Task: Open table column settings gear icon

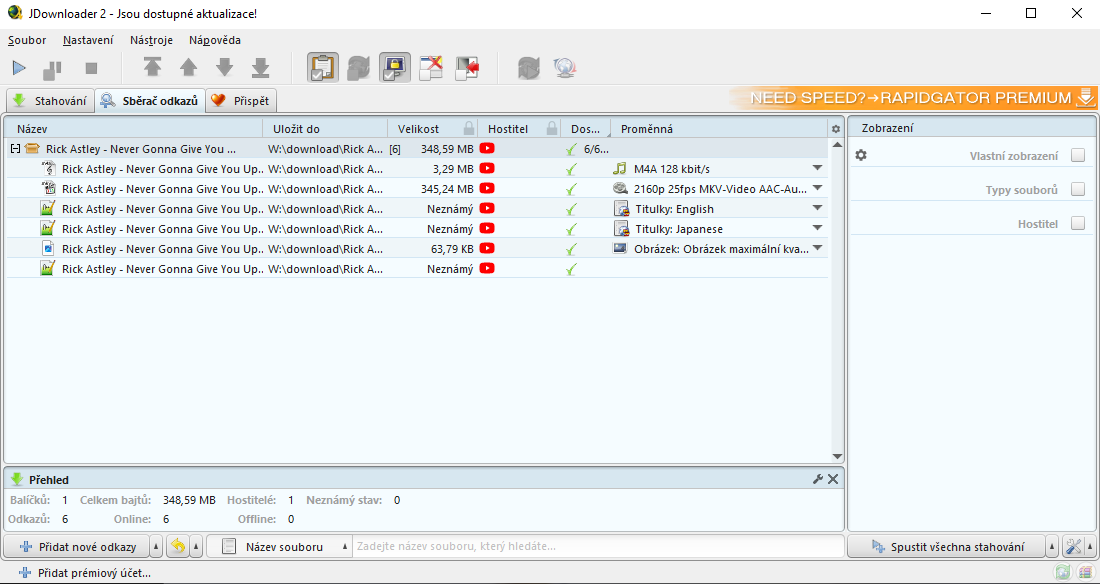Action: pos(836,129)
